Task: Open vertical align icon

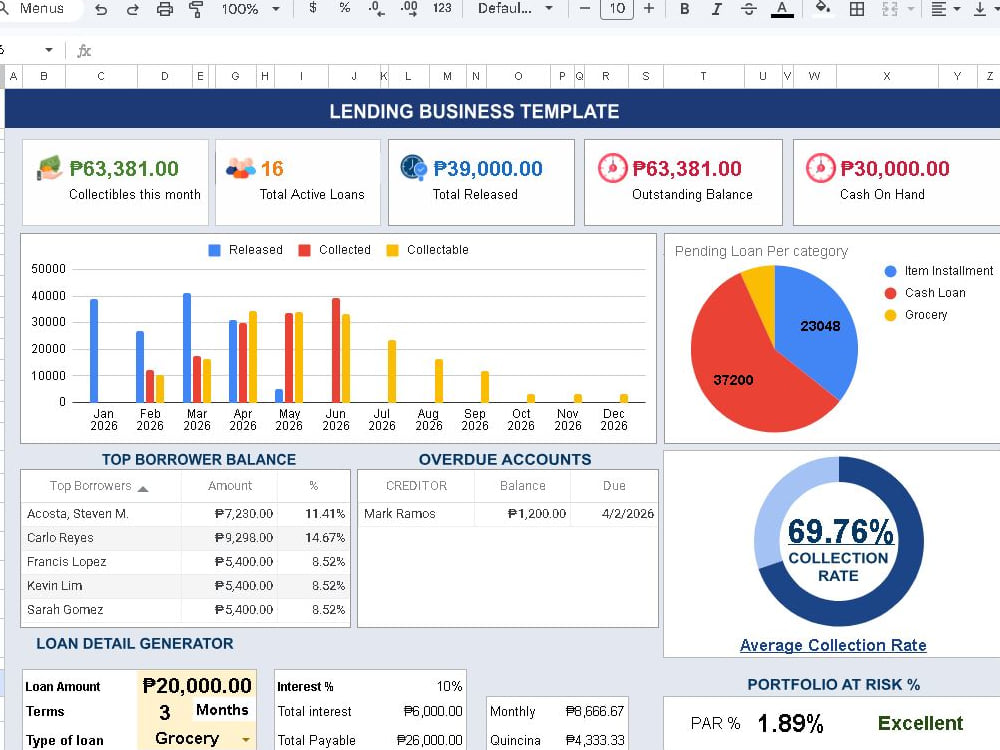Action: coord(980,9)
